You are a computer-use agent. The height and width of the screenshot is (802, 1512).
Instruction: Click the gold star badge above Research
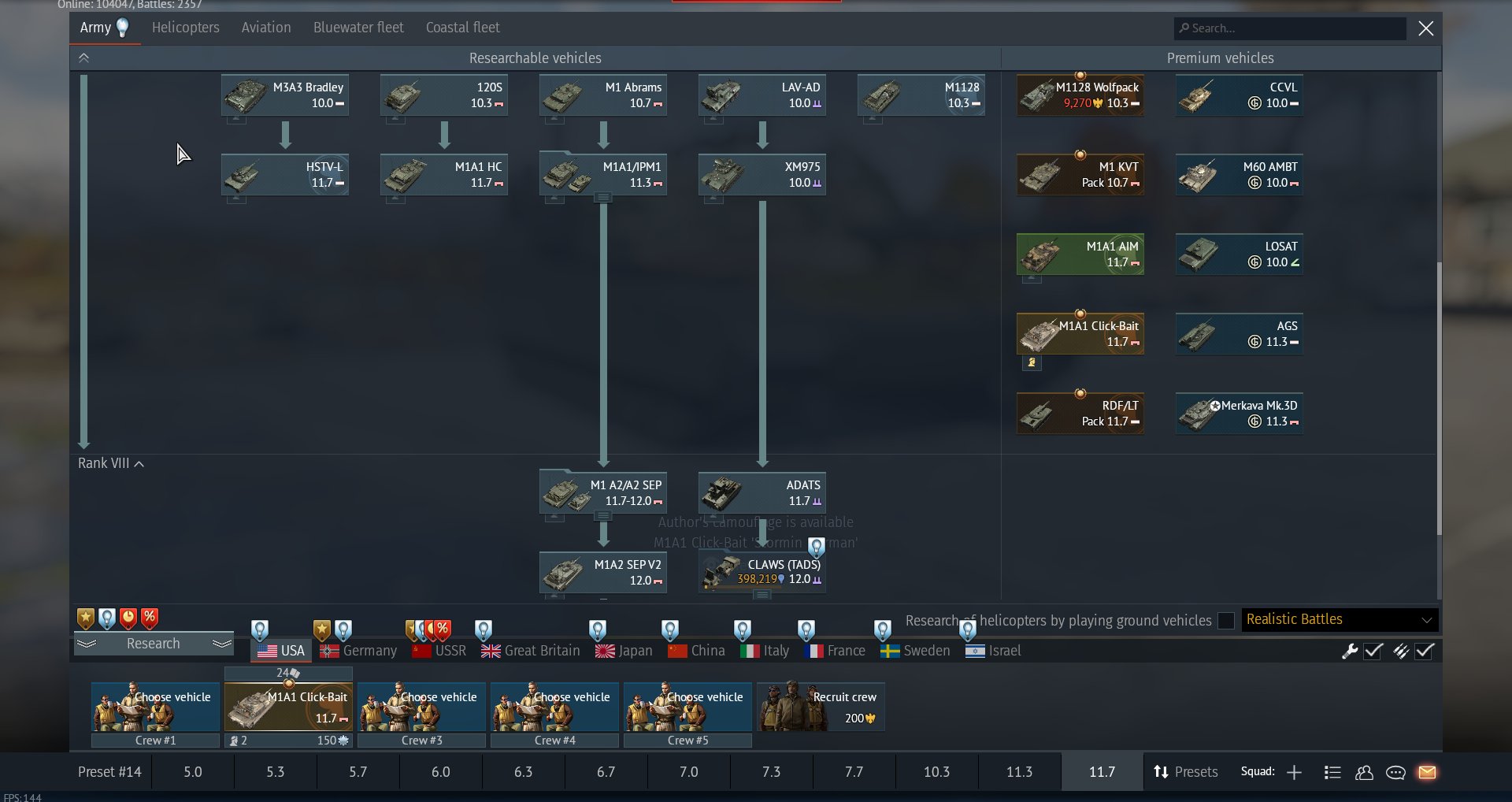coord(85,618)
